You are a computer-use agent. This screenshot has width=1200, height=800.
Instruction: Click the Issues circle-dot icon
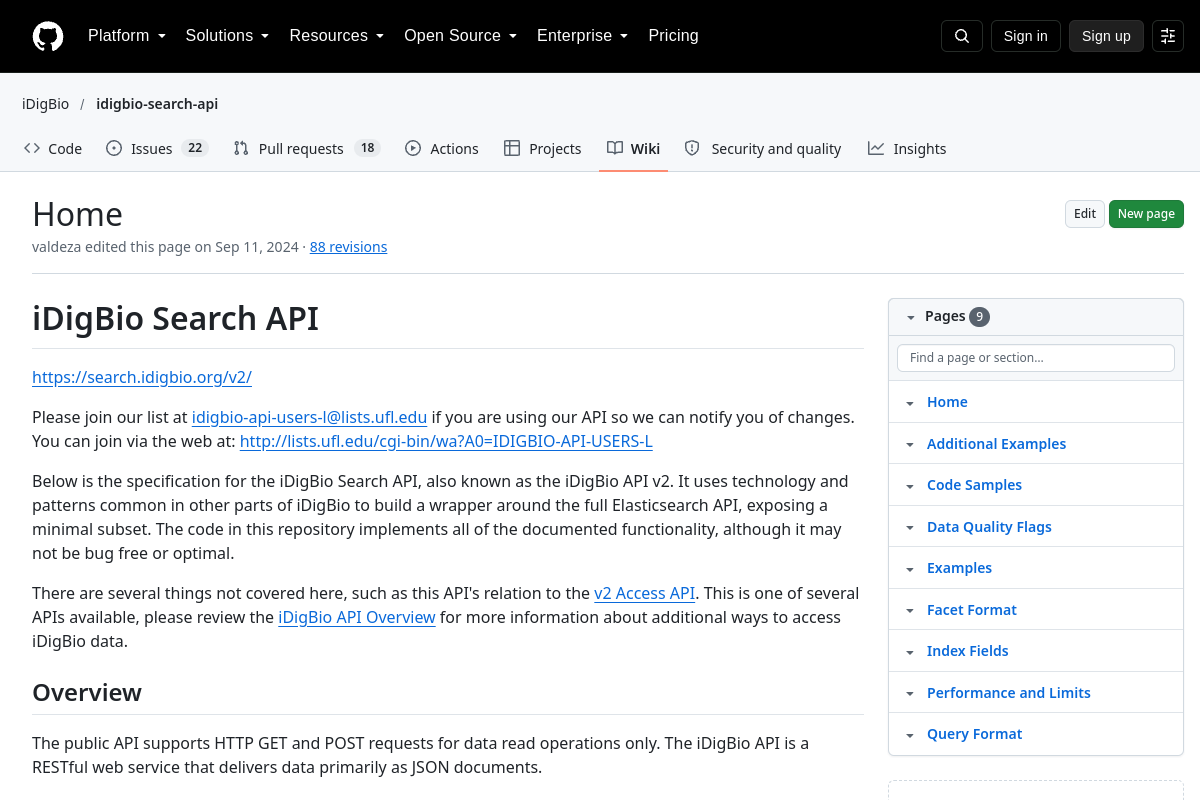114,148
